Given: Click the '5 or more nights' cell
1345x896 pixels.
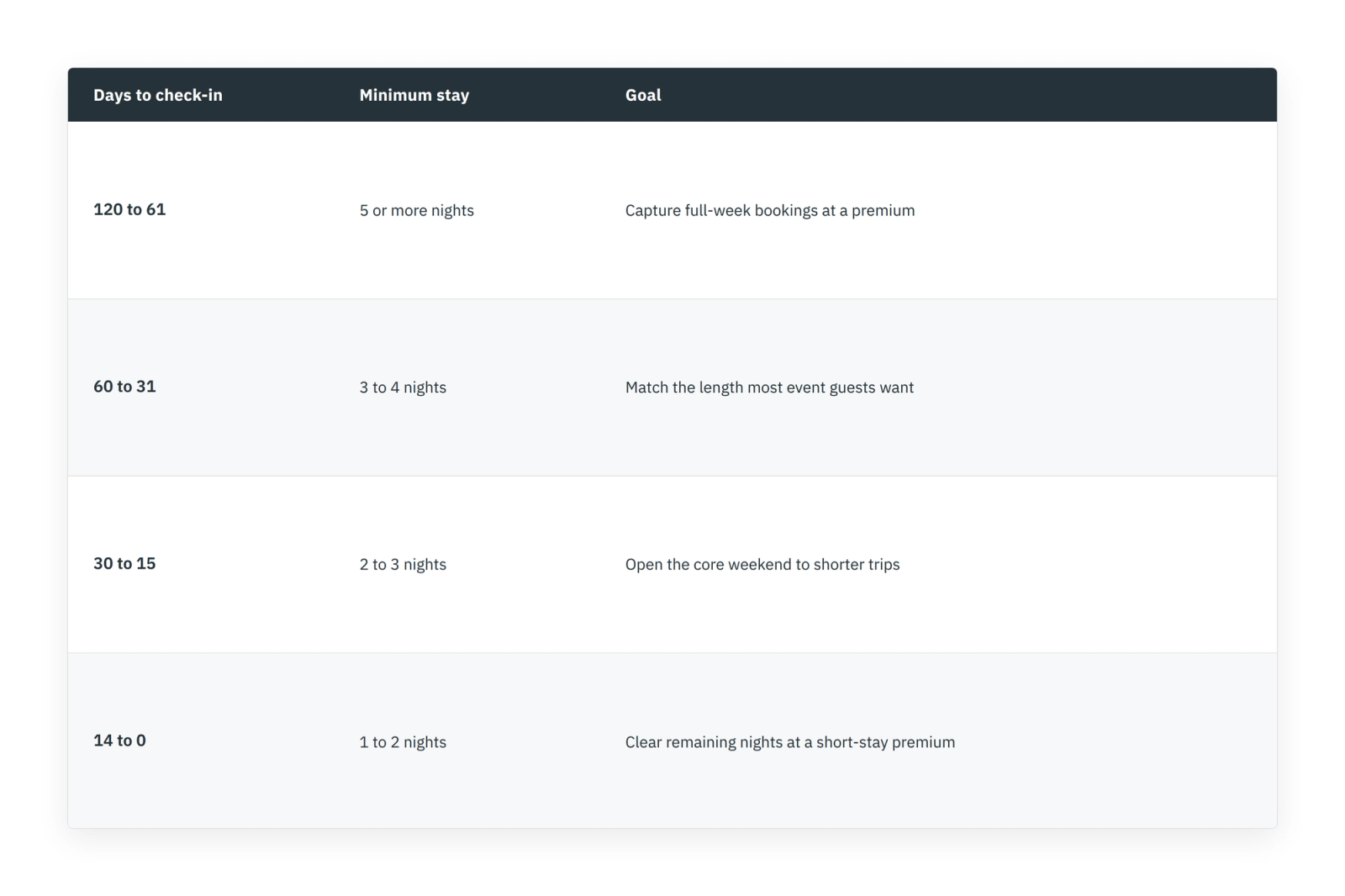Looking at the screenshot, I should (417, 210).
